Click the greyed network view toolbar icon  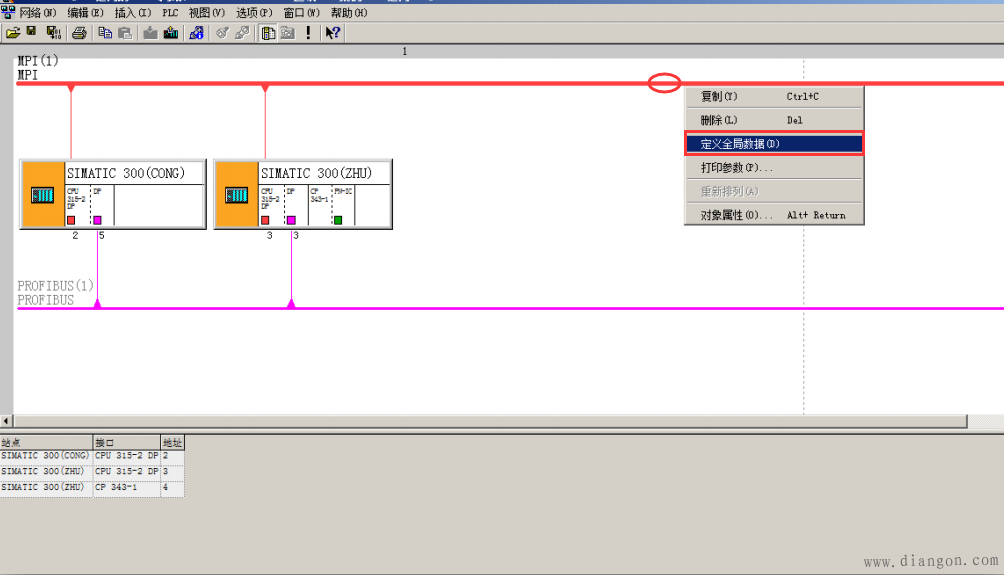coord(288,33)
